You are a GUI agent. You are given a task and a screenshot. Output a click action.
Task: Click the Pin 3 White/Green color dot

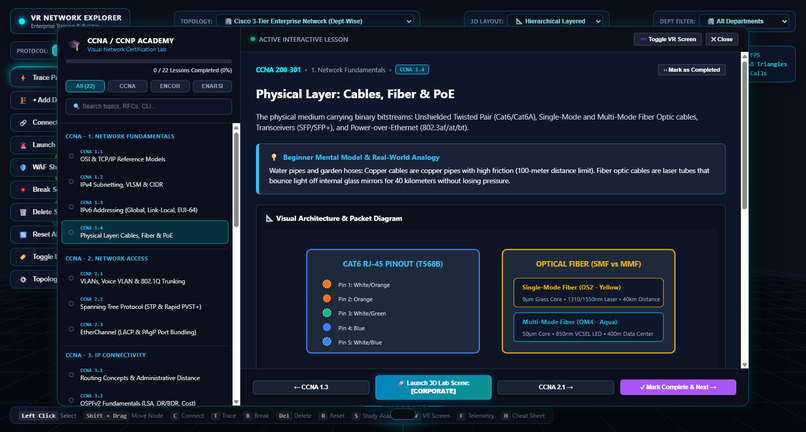pos(326,313)
